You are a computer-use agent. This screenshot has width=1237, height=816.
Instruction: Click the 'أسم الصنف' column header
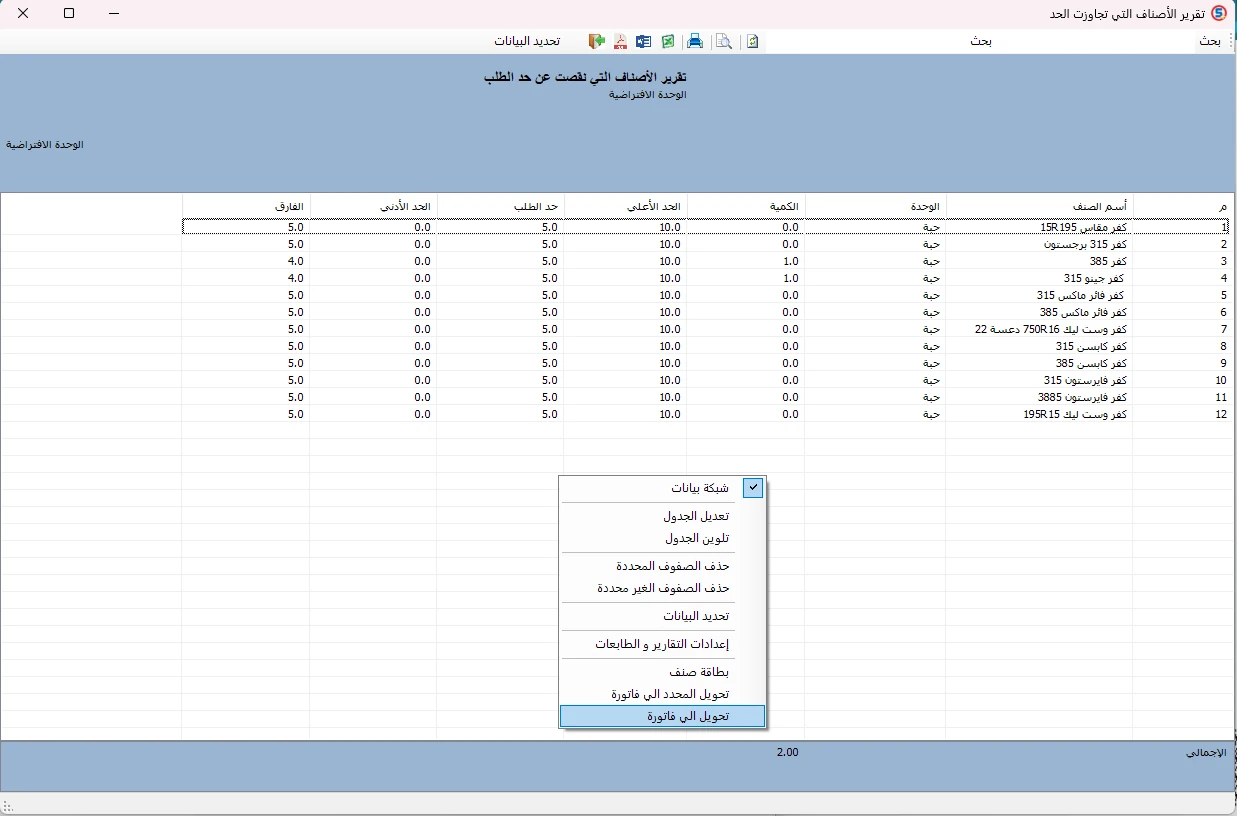tap(1040, 205)
